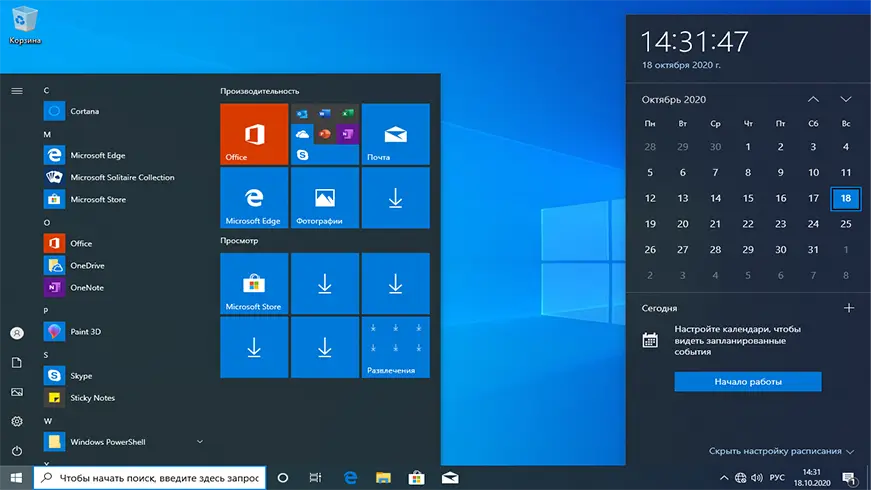Click the Начало работы button
This screenshot has height=490, width=871.
pyautogui.click(x=748, y=382)
